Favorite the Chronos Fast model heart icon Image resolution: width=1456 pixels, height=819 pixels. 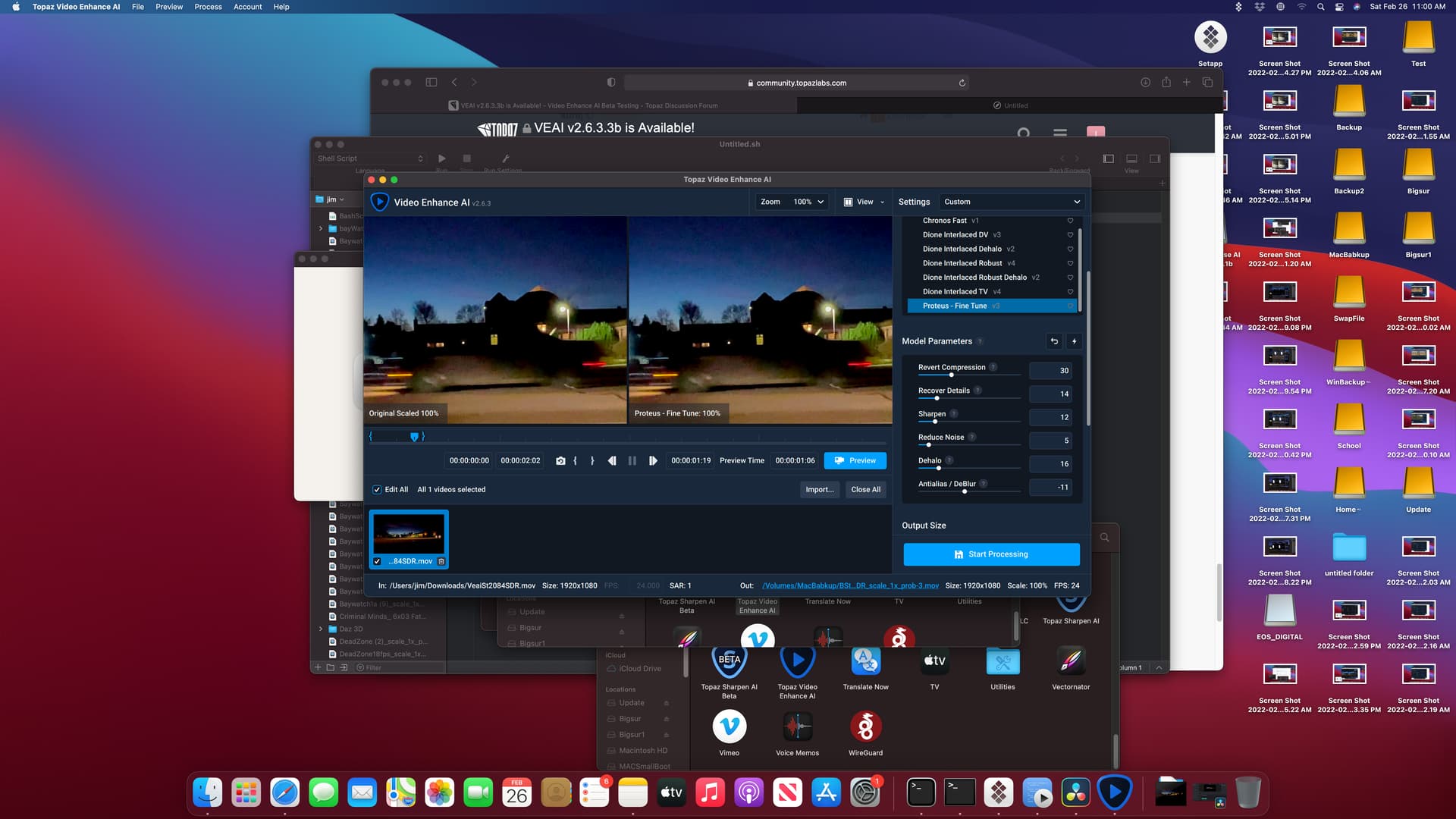pyautogui.click(x=1070, y=221)
